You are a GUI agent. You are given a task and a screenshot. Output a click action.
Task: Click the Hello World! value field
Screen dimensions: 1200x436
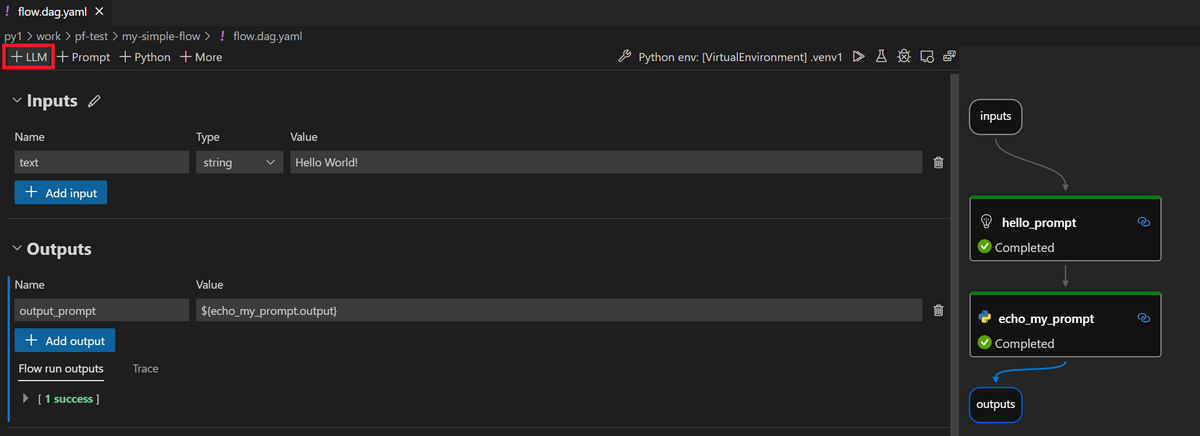pyautogui.click(x=606, y=162)
